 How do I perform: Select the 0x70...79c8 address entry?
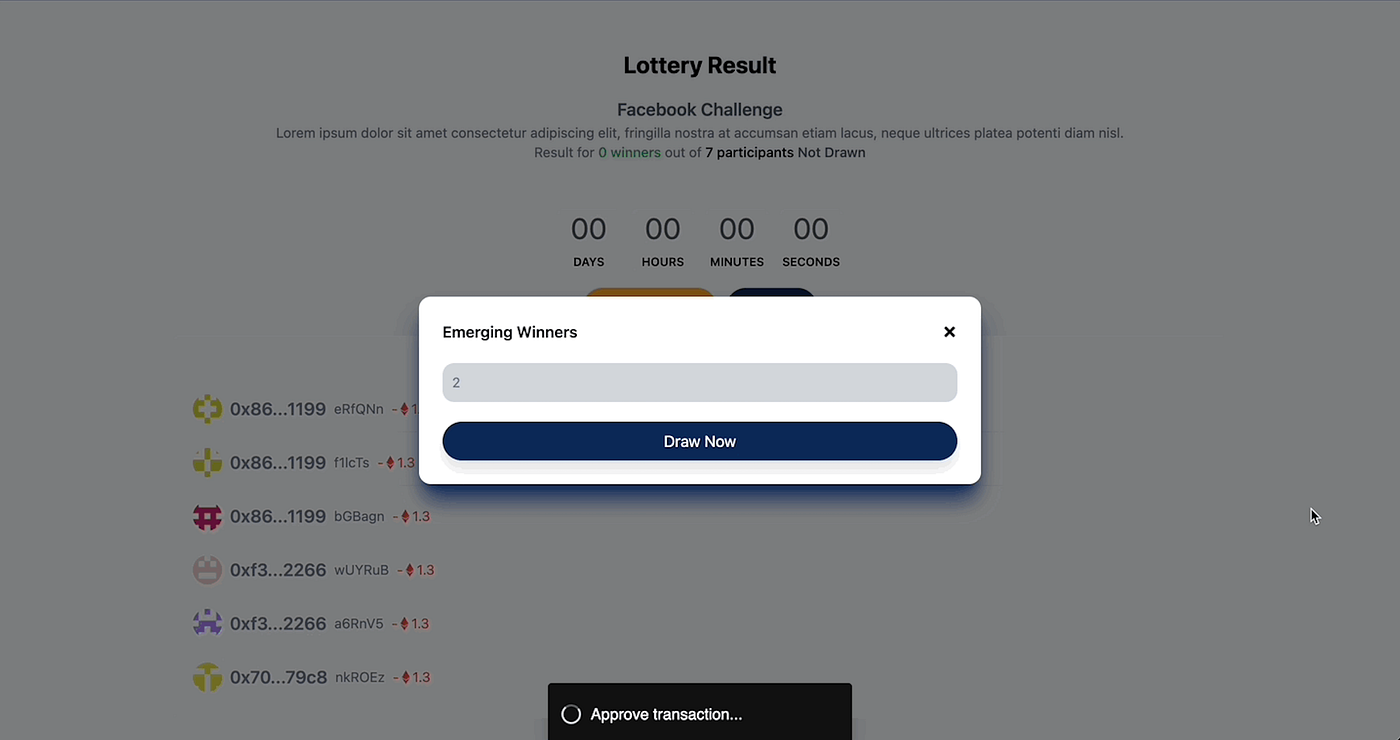[x=278, y=677]
